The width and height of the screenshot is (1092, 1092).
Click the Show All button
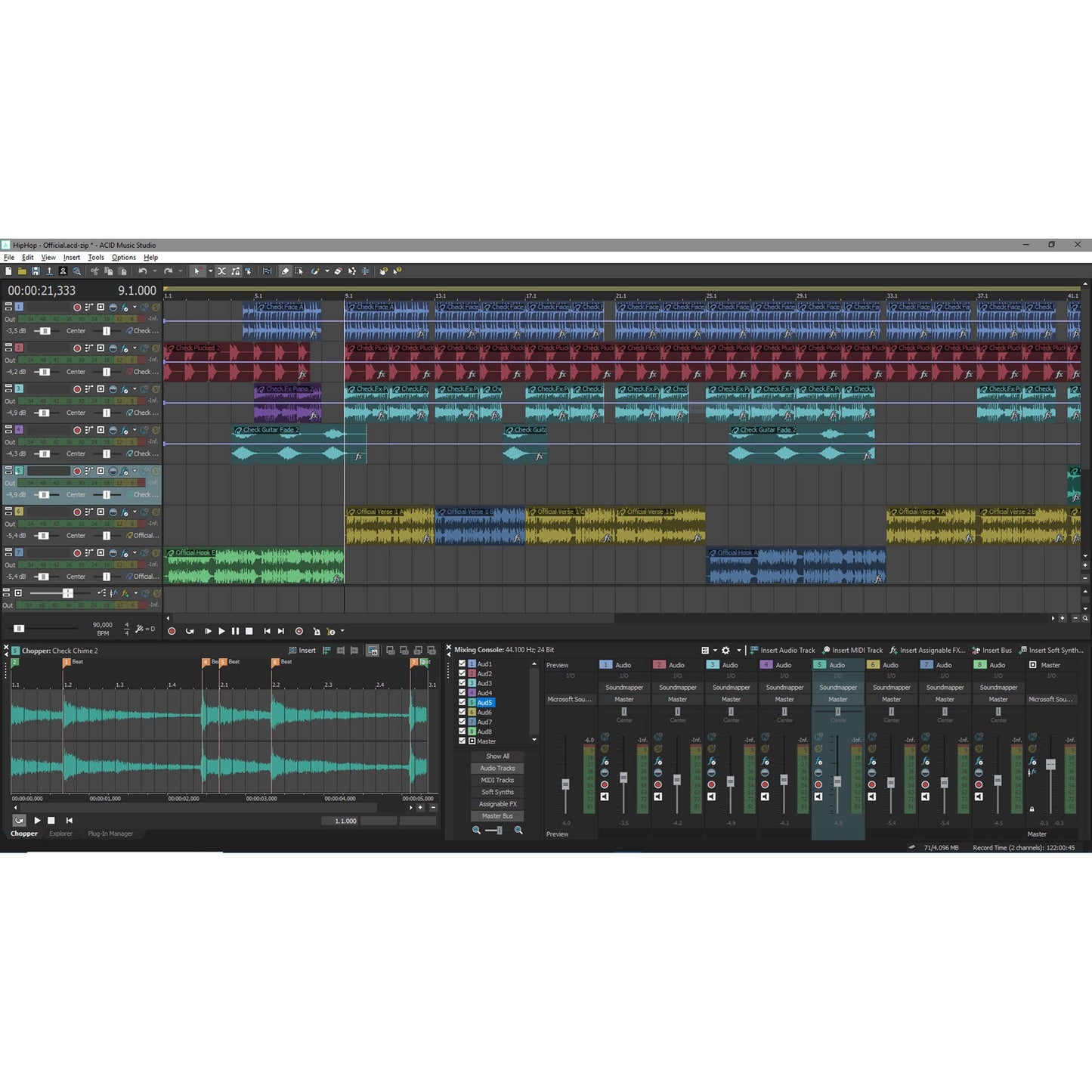[497, 756]
